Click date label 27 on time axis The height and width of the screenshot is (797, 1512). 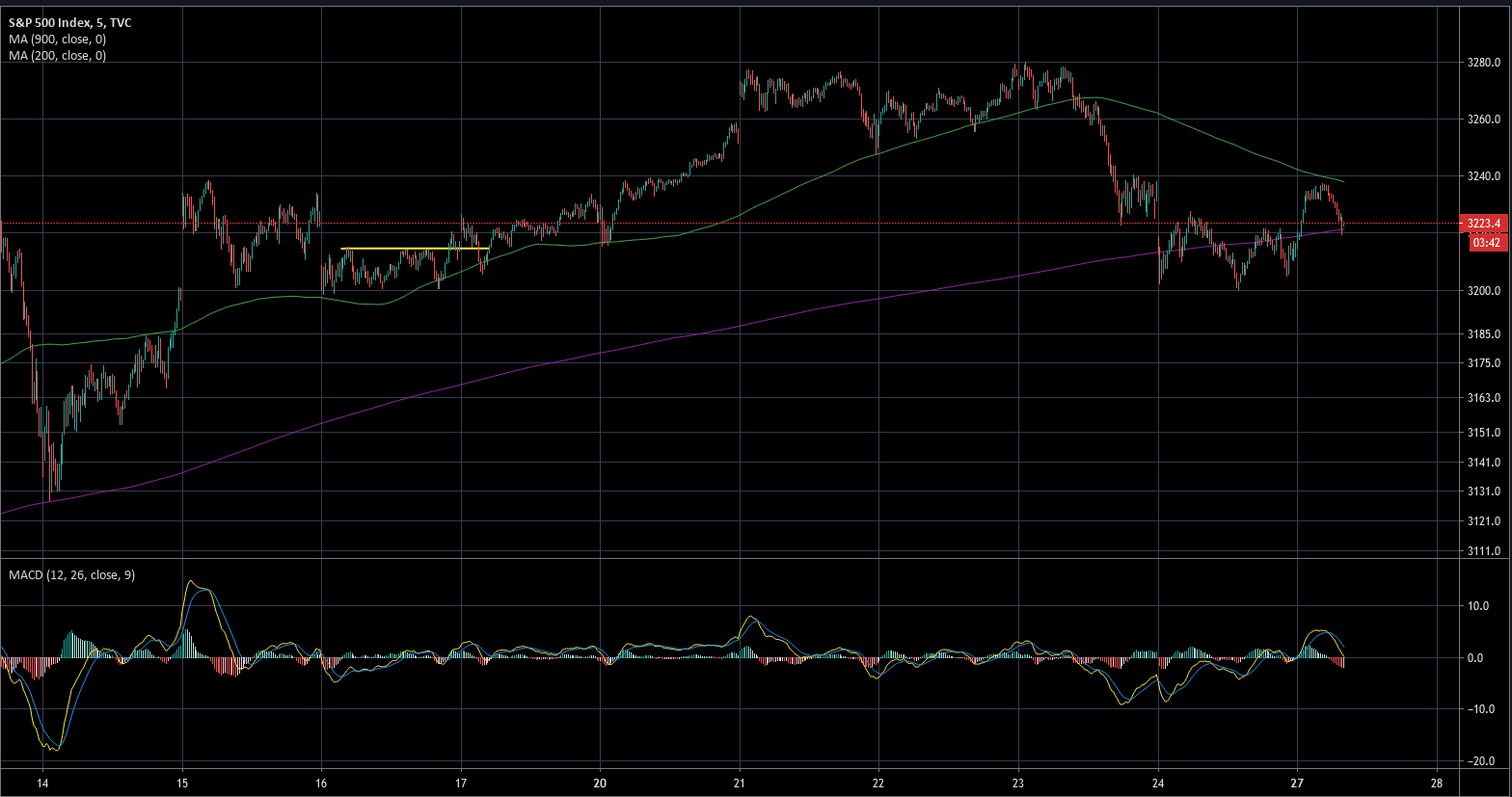[1297, 782]
